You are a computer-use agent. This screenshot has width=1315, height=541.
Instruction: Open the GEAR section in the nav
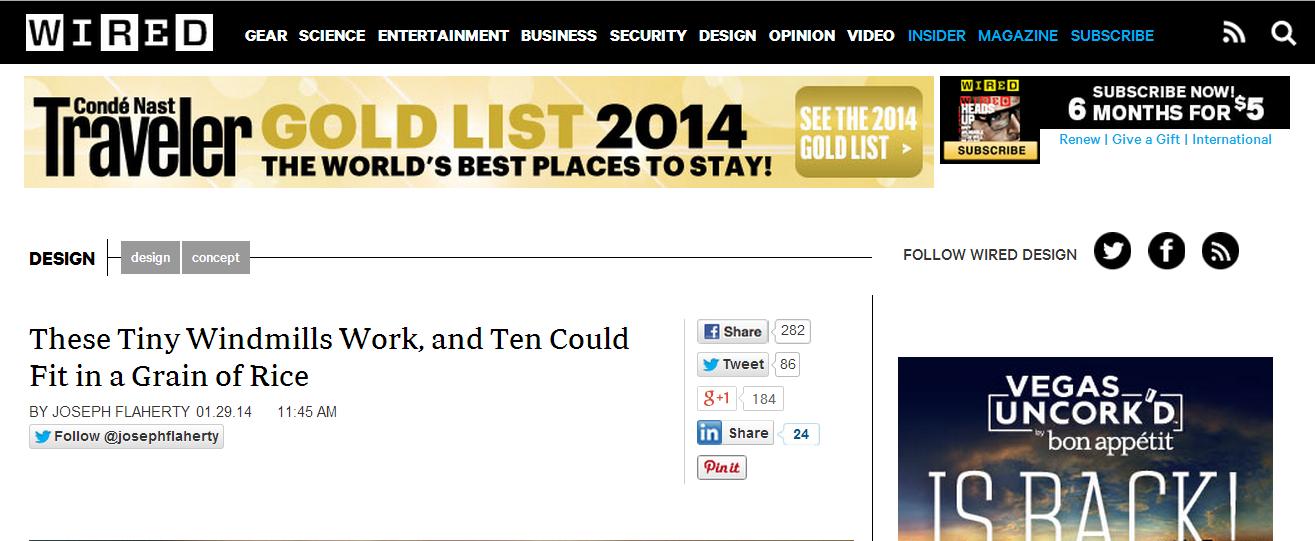click(266, 35)
